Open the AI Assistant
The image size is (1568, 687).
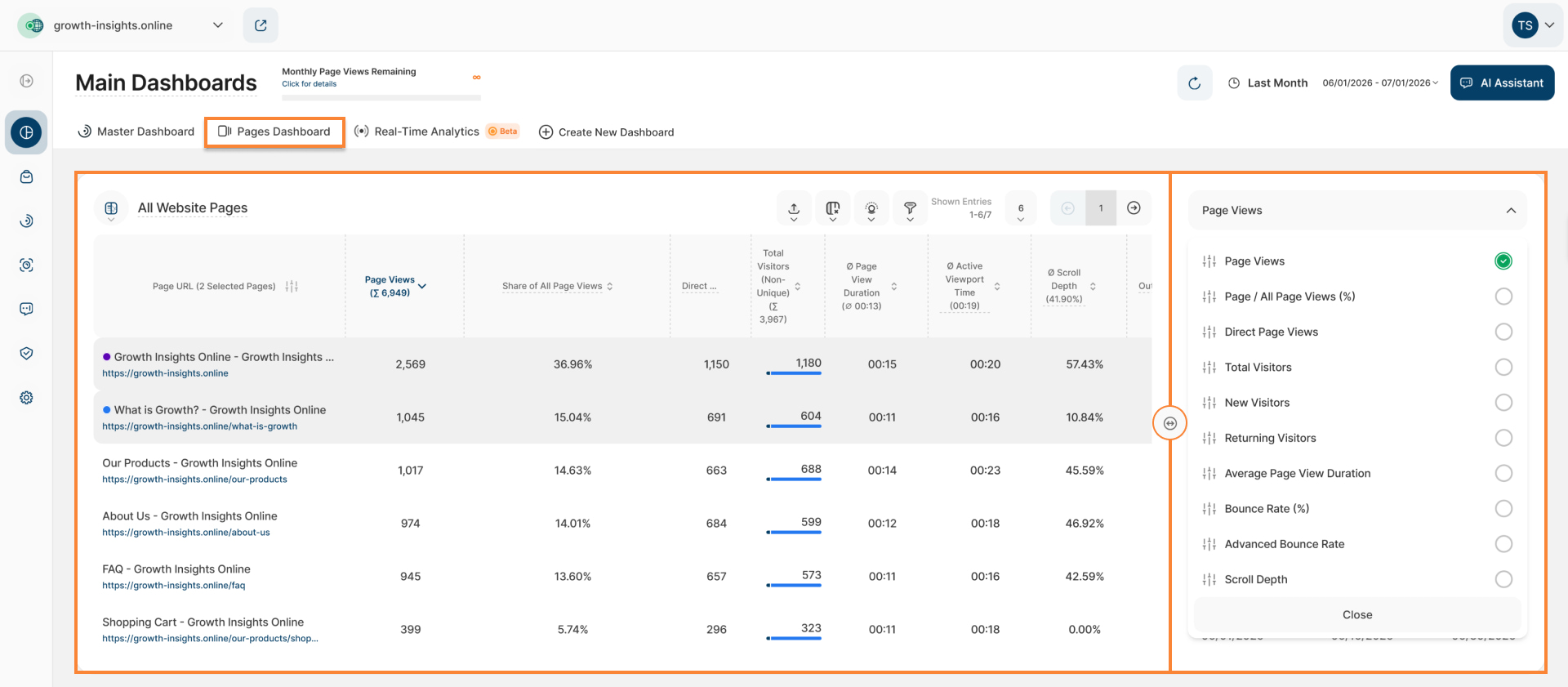(1502, 83)
